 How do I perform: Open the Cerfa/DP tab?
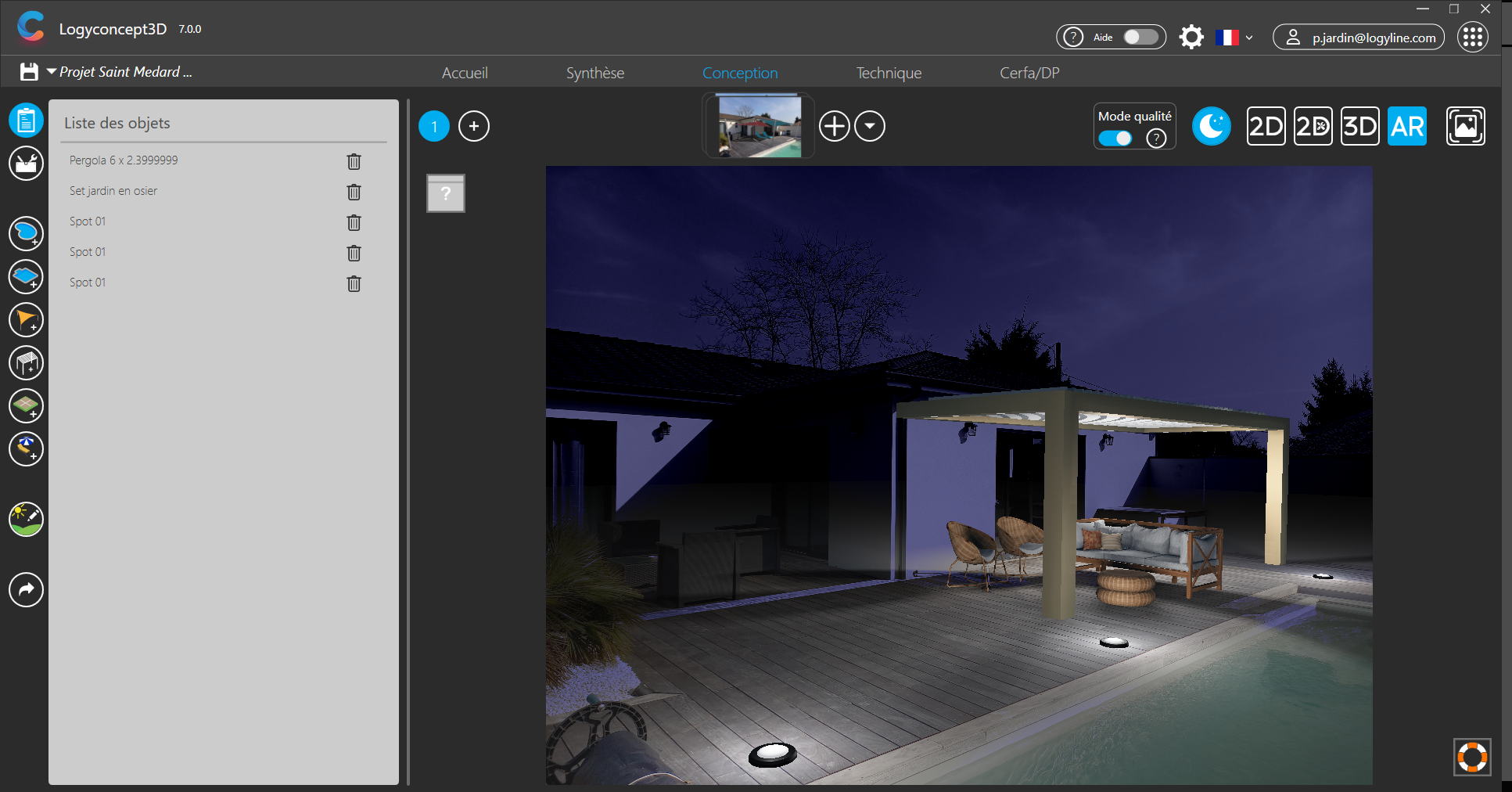(x=1029, y=73)
